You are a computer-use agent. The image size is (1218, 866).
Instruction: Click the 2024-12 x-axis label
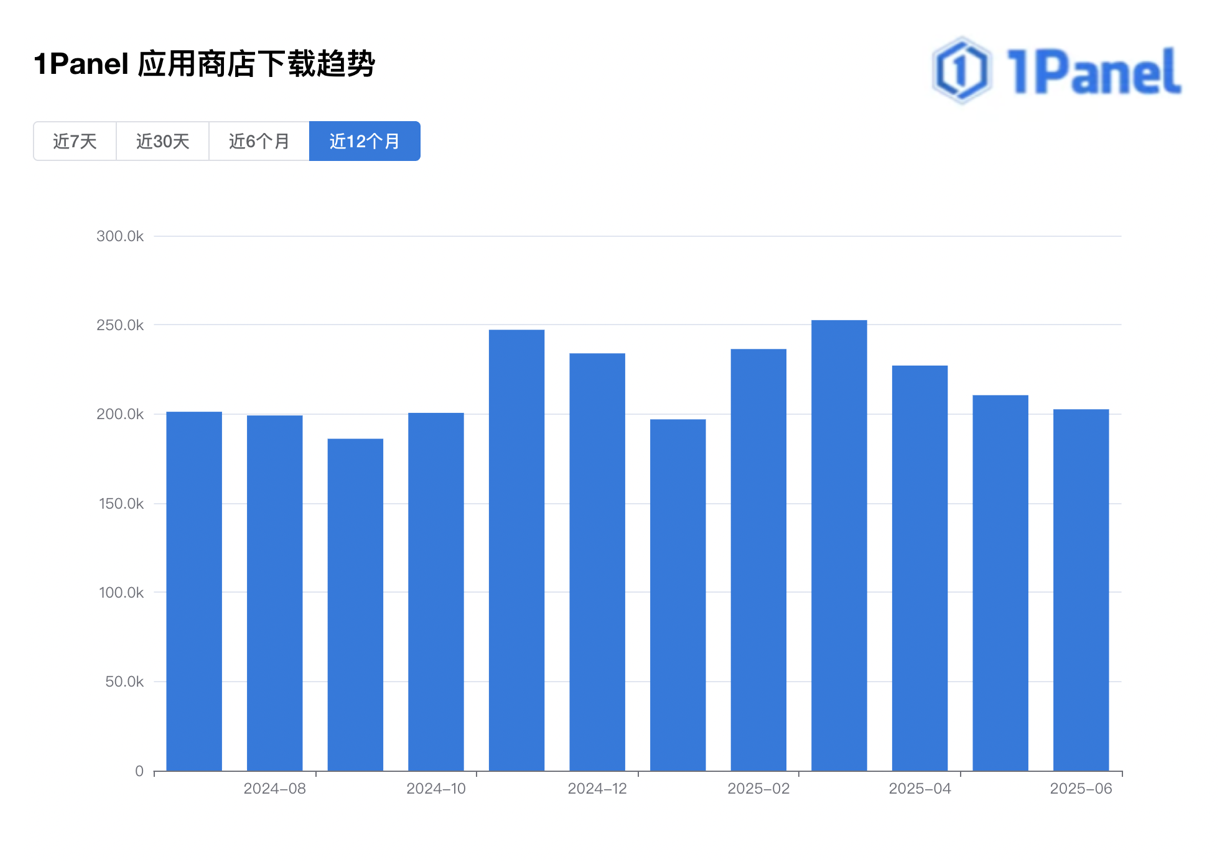[x=597, y=789]
